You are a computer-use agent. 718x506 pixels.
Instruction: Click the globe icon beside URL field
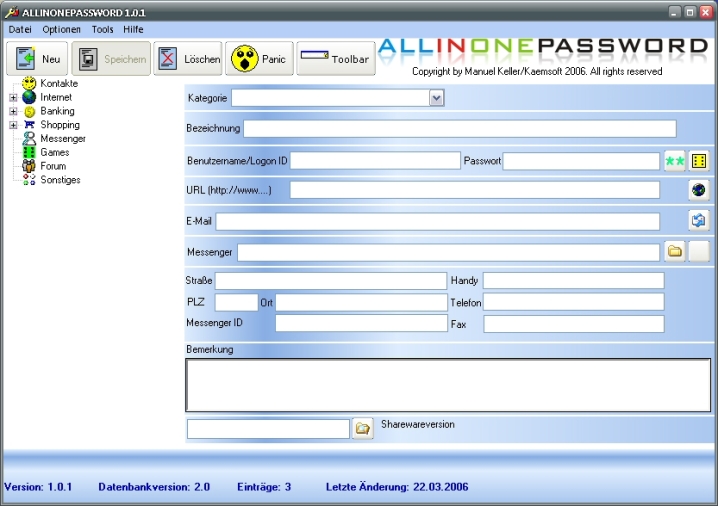pos(698,190)
